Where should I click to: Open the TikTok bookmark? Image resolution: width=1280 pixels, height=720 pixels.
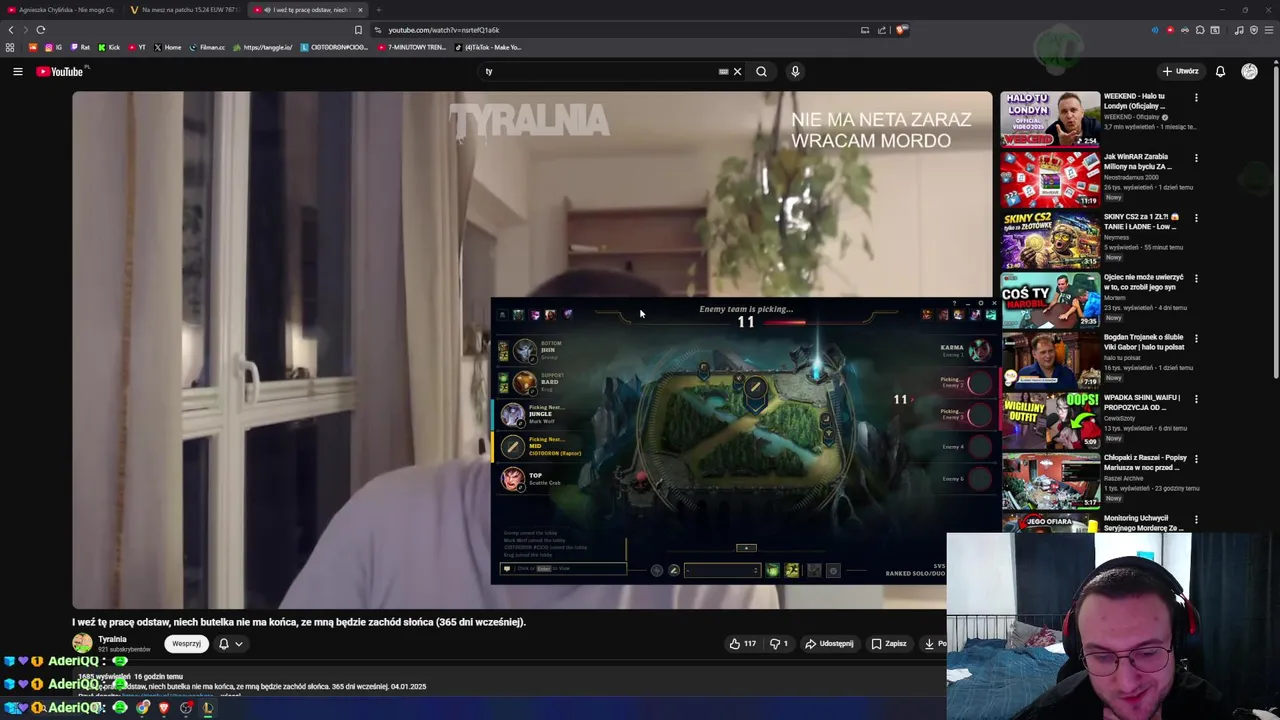[x=489, y=47]
